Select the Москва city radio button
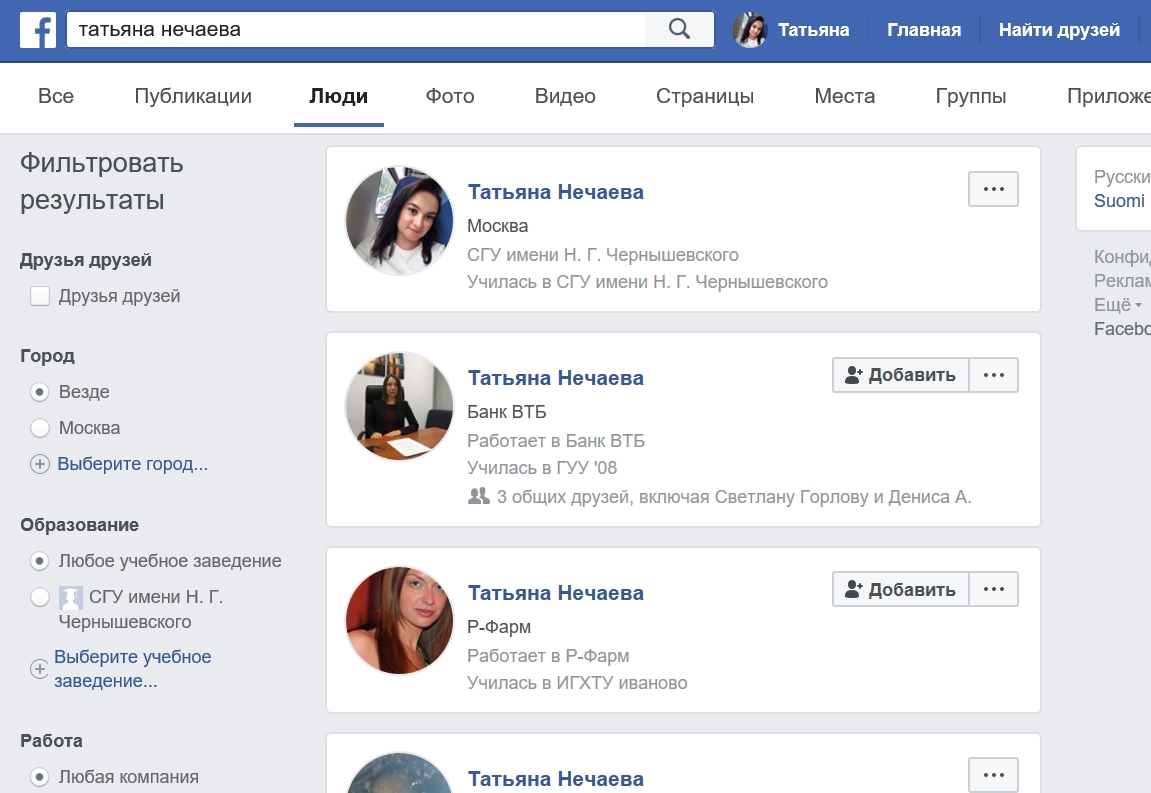Screen dimensions: 1151x793 pyautogui.click(x=40, y=428)
